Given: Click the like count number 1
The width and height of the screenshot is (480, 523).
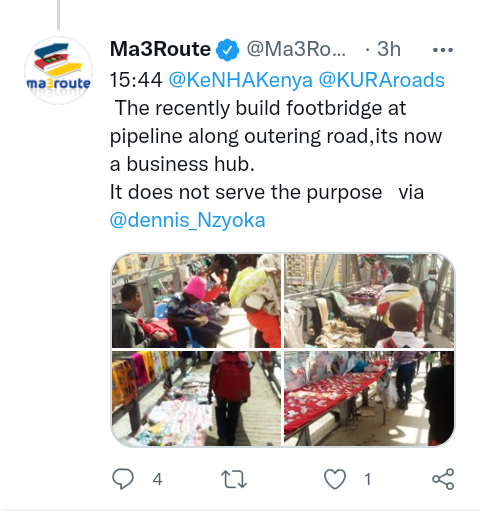Looking at the screenshot, I should click(x=368, y=480).
